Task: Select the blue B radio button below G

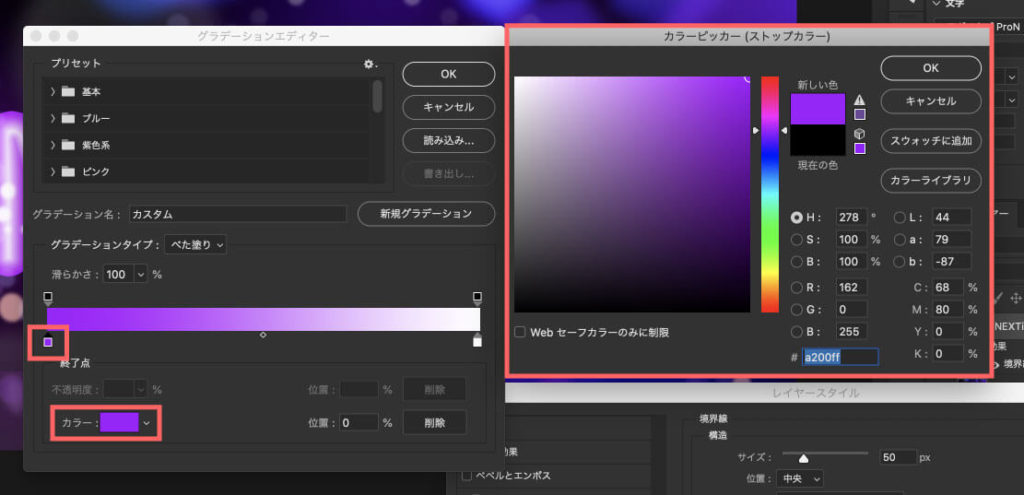Action: (797, 331)
